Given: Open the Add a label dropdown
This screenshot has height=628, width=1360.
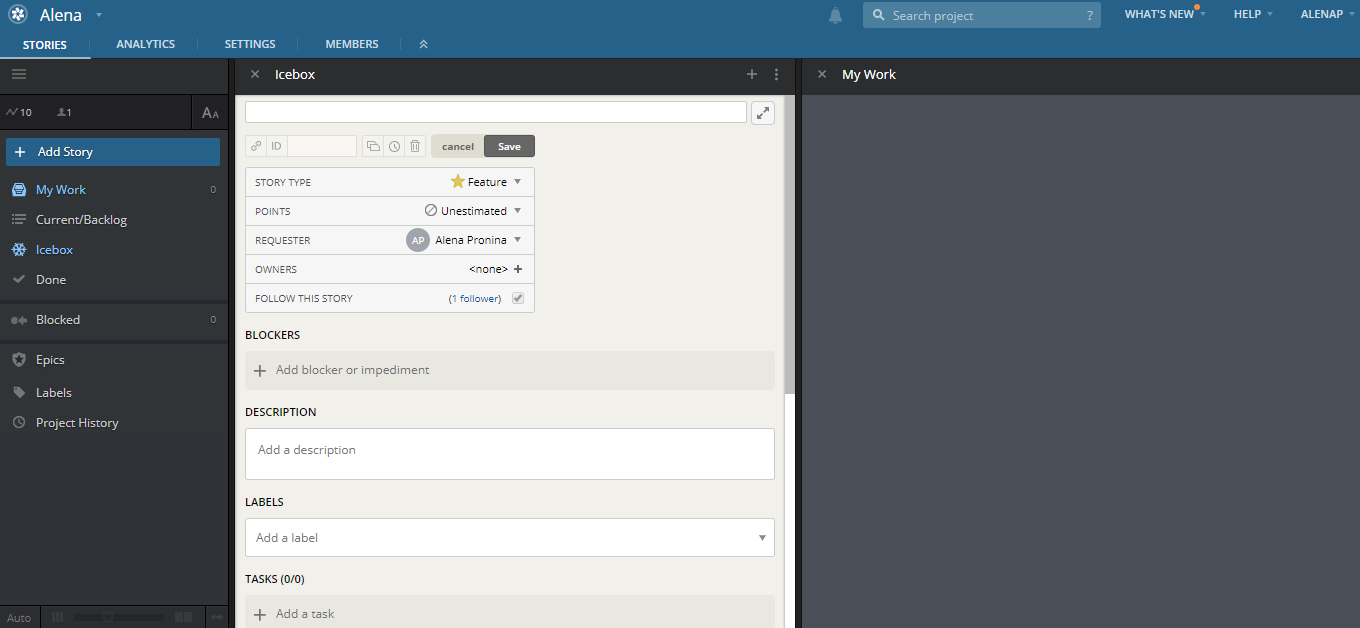Looking at the screenshot, I should [510, 537].
